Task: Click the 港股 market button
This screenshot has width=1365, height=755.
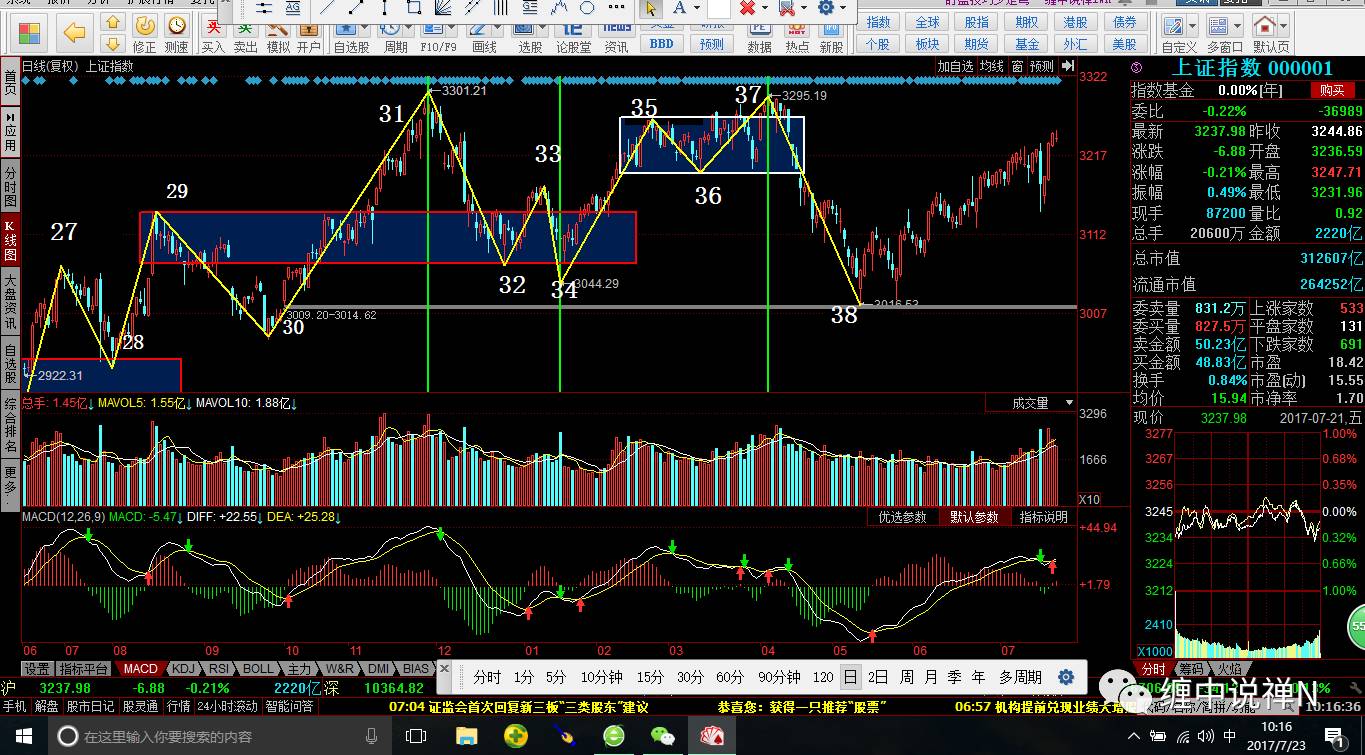Action: (x=1076, y=22)
